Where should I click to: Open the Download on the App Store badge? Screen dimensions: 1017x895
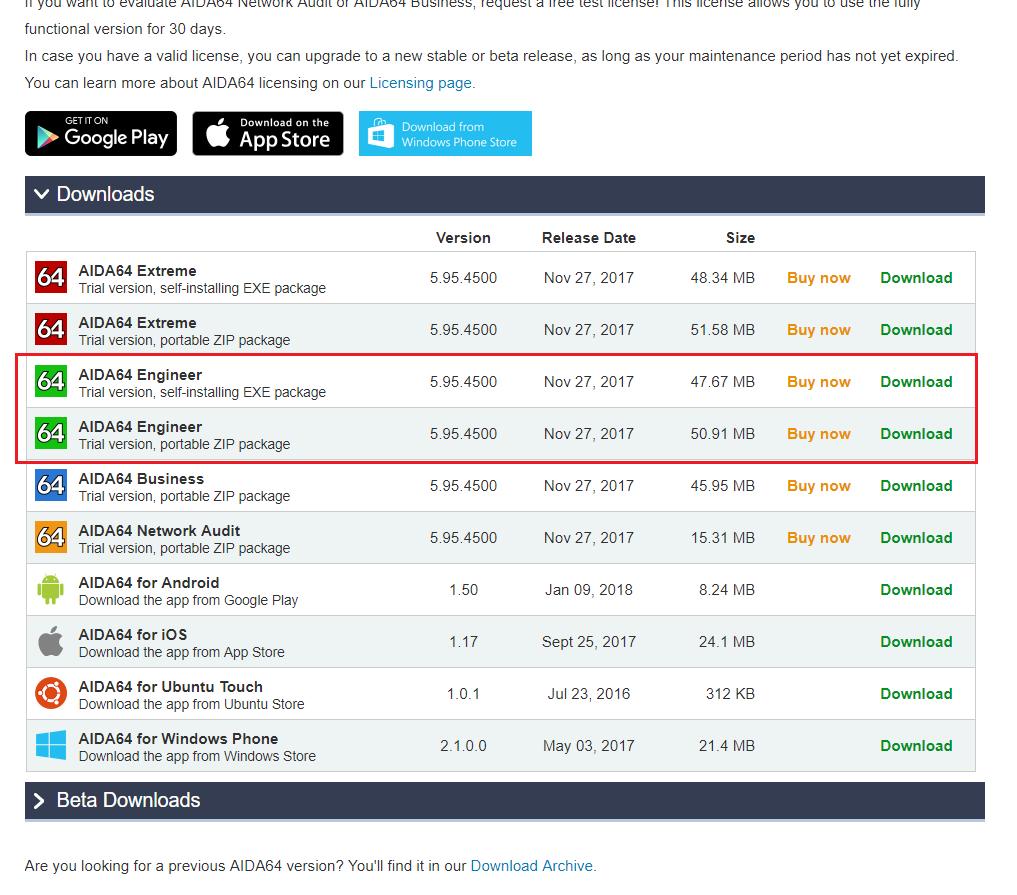click(268, 134)
